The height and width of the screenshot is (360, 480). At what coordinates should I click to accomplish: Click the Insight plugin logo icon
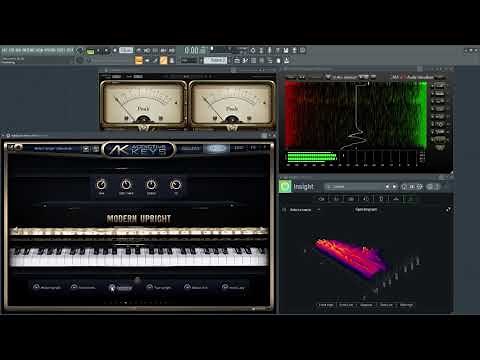[x=285, y=186]
